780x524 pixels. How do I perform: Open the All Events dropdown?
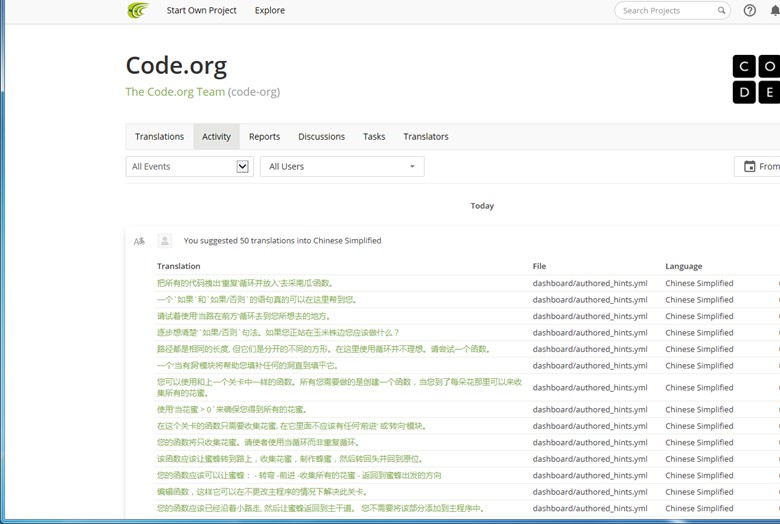[190, 166]
